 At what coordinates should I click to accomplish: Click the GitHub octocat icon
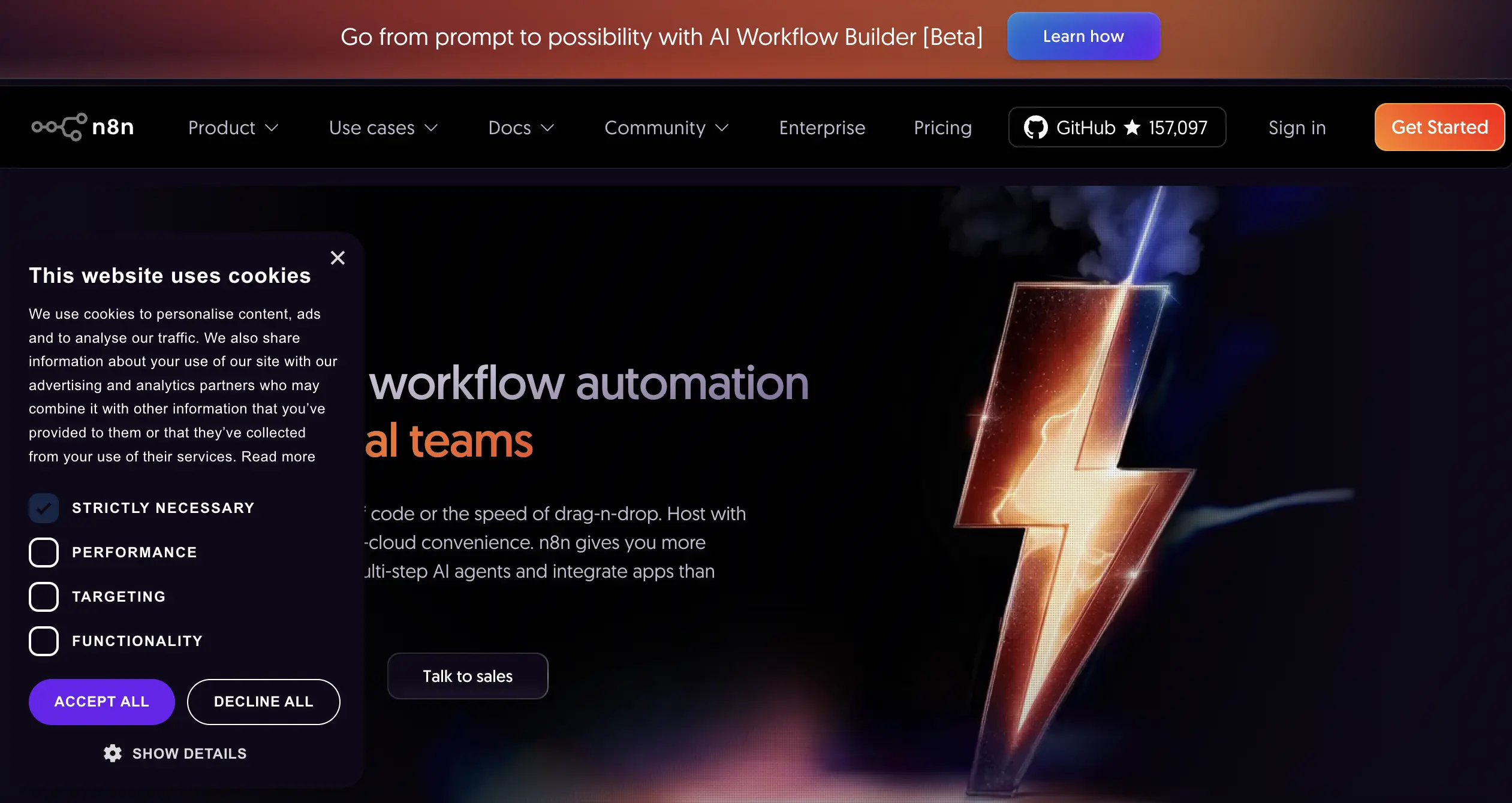pos(1035,128)
